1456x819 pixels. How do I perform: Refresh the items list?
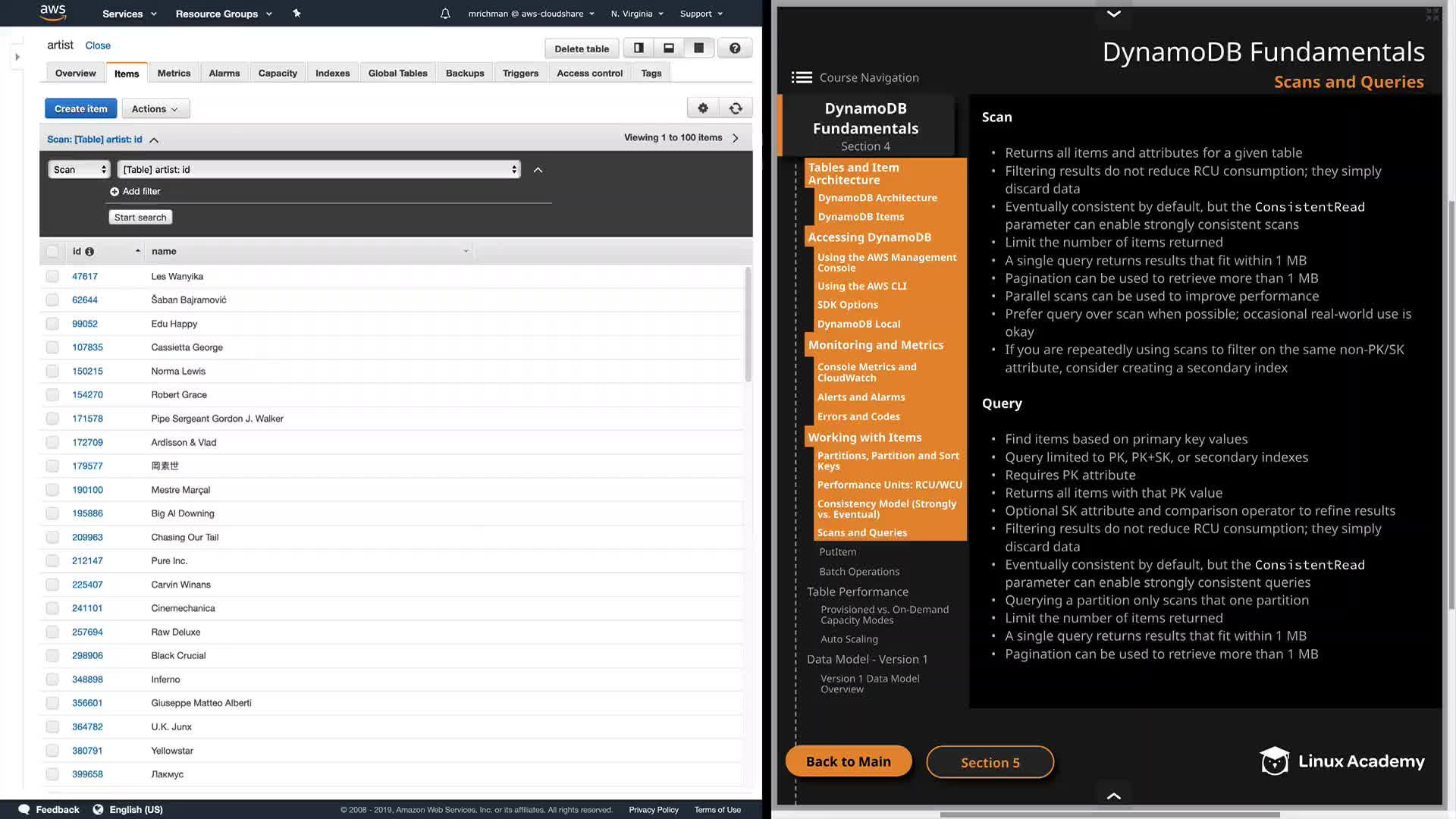point(736,108)
